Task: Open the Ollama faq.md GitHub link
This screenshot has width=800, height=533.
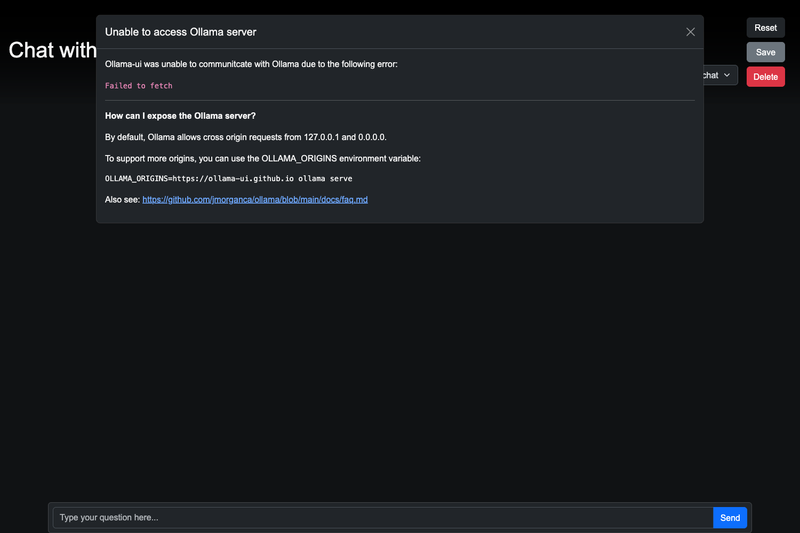Action: [255, 199]
